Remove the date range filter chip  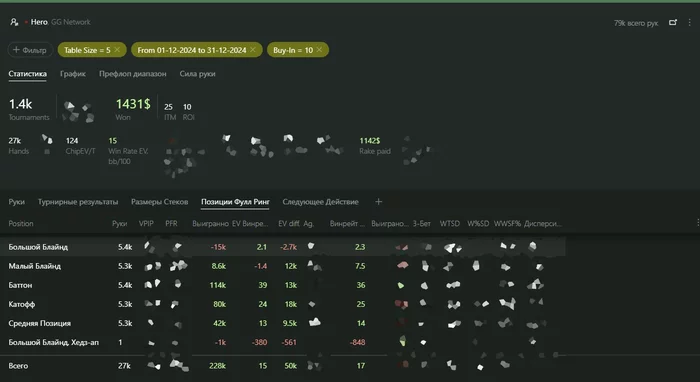coord(253,50)
